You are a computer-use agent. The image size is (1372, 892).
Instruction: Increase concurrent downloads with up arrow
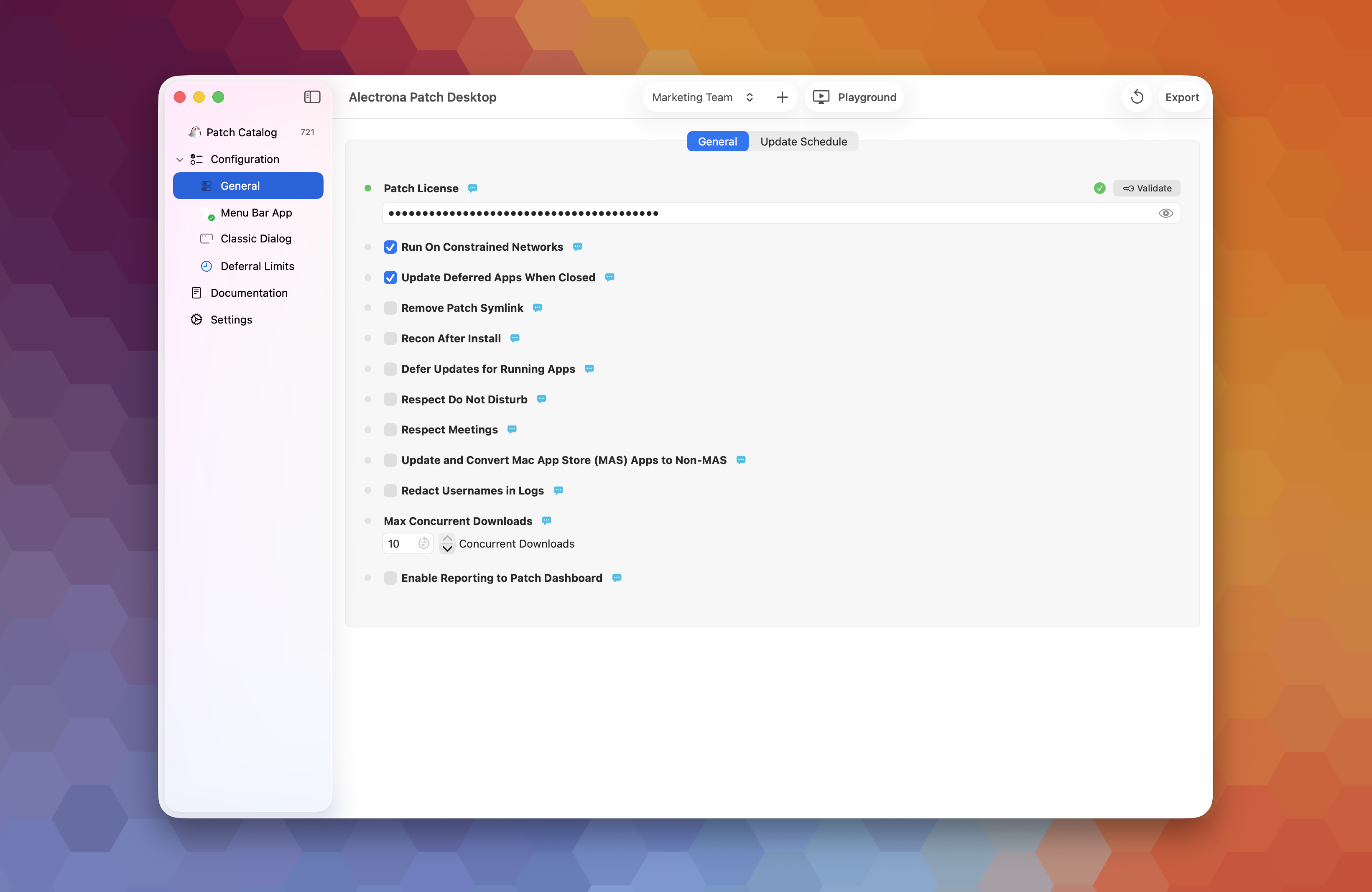[447, 538]
